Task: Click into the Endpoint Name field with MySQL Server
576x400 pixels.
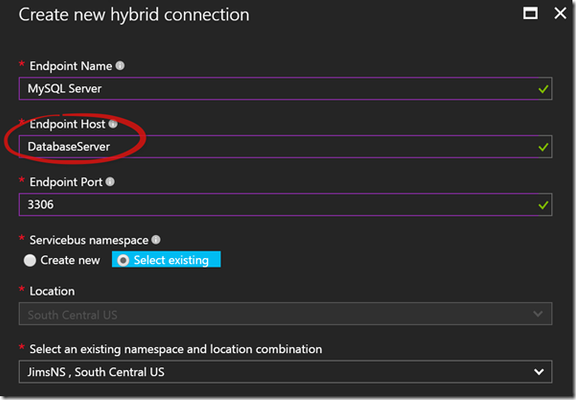Action: click(x=285, y=89)
